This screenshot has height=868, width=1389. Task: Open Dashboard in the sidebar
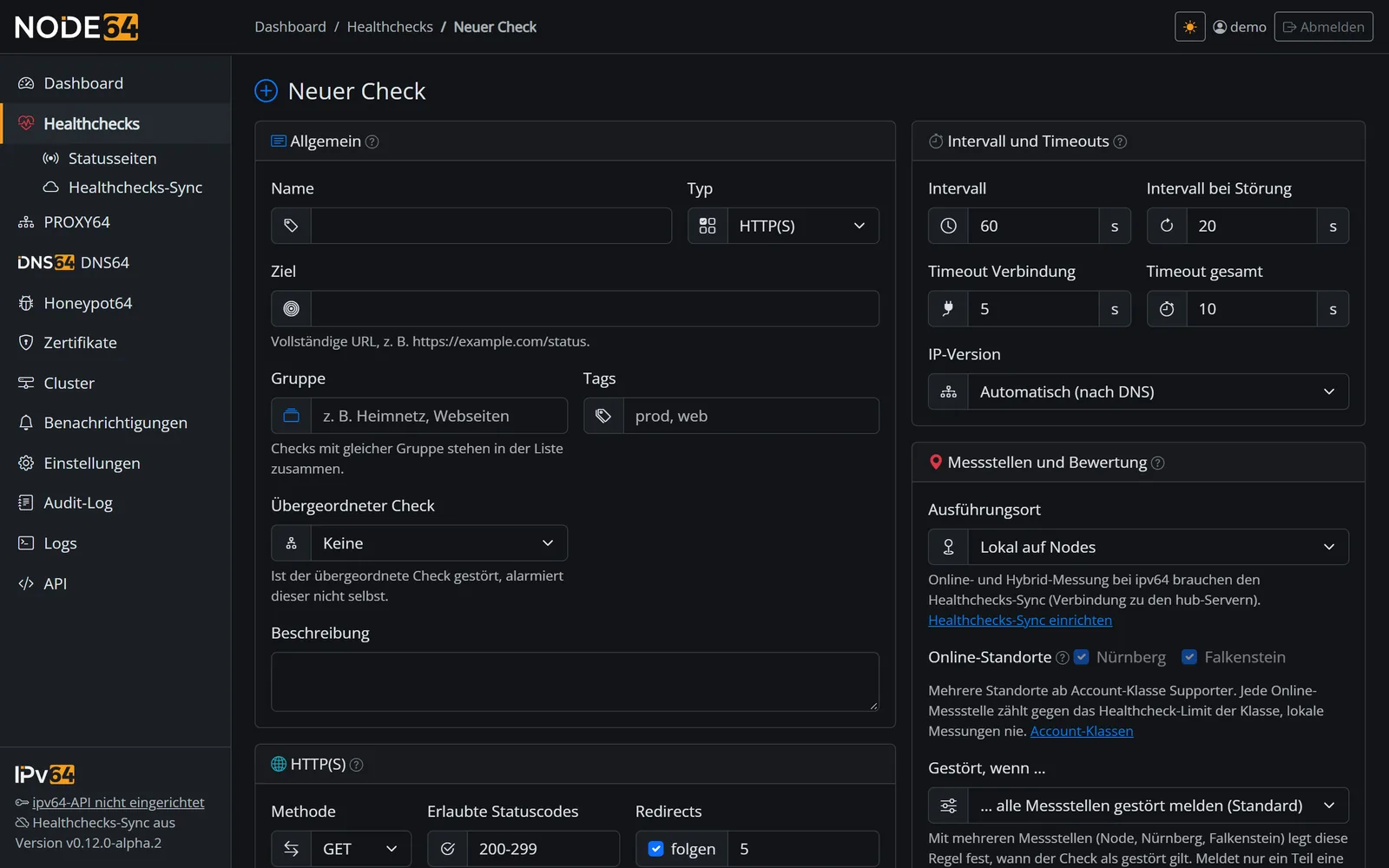[115, 83]
